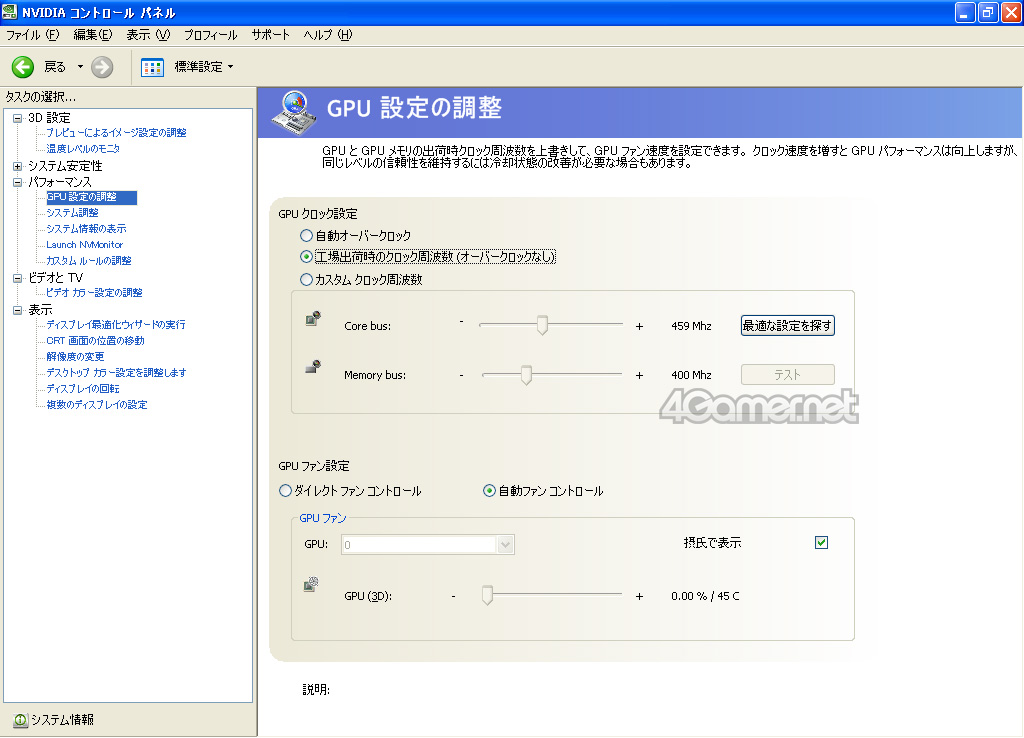Image resolution: width=1024 pixels, height=738 pixels.
Task: Click the 0.00 % / 45 C readout
Action: pyautogui.click(x=705, y=596)
